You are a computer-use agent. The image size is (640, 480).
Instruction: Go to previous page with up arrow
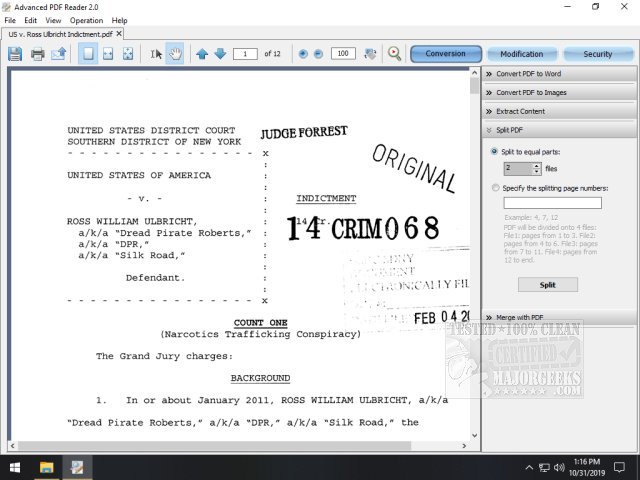pos(202,53)
